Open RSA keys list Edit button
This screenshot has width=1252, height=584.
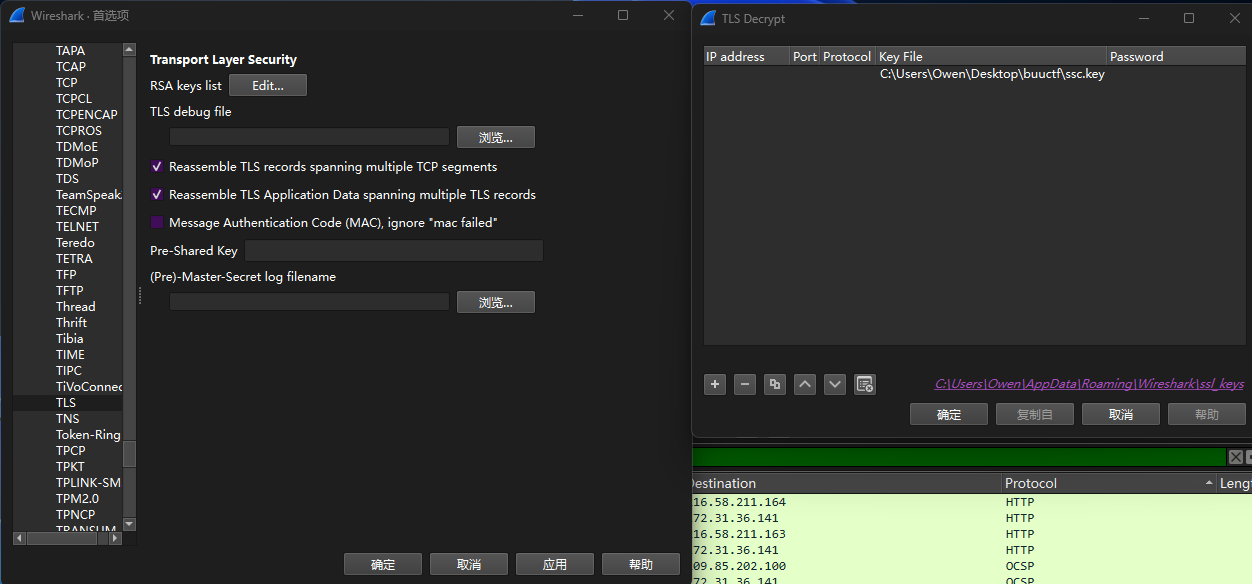point(268,86)
